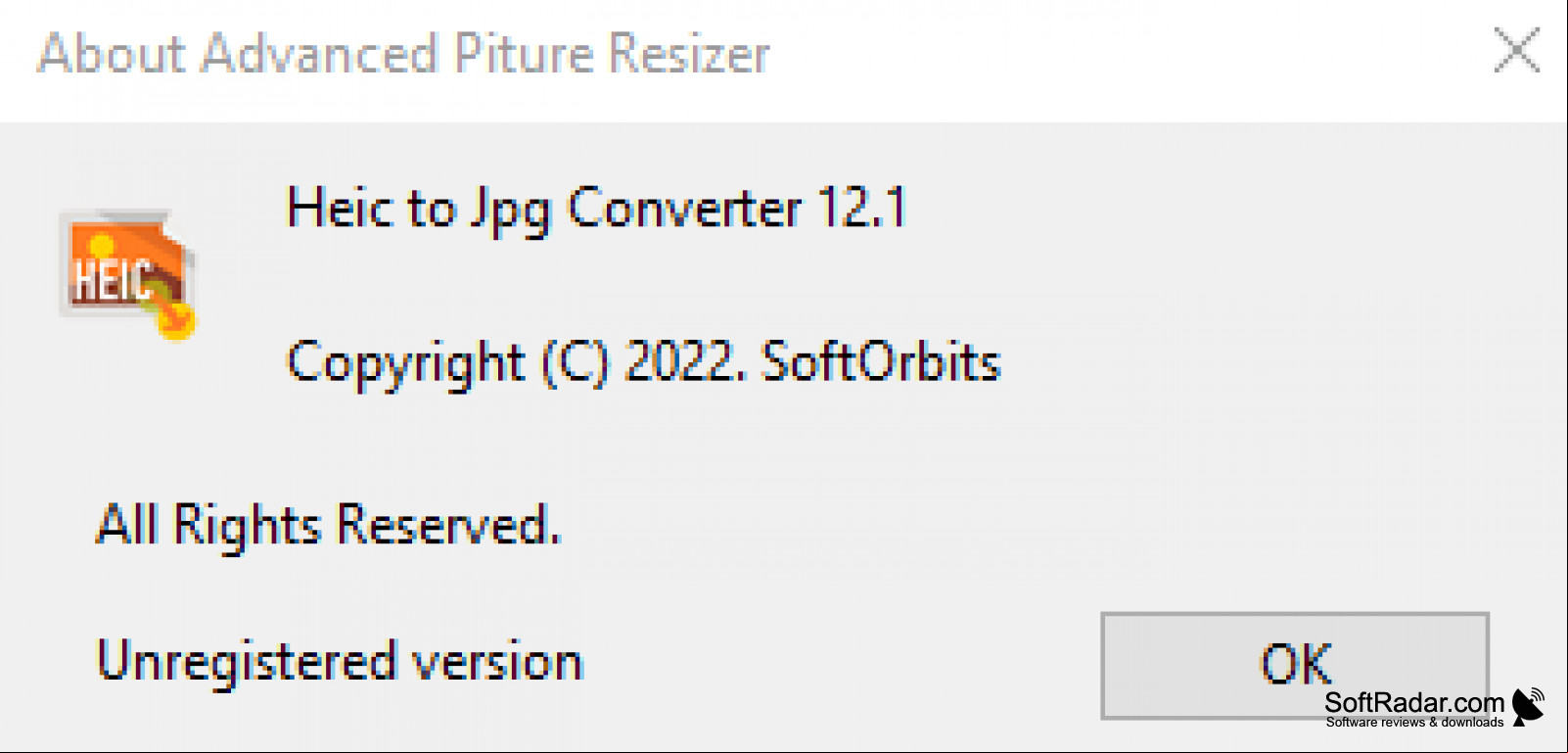Confirm the dialog with the OK button
The width and height of the screenshot is (1568, 753).
point(1295,666)
